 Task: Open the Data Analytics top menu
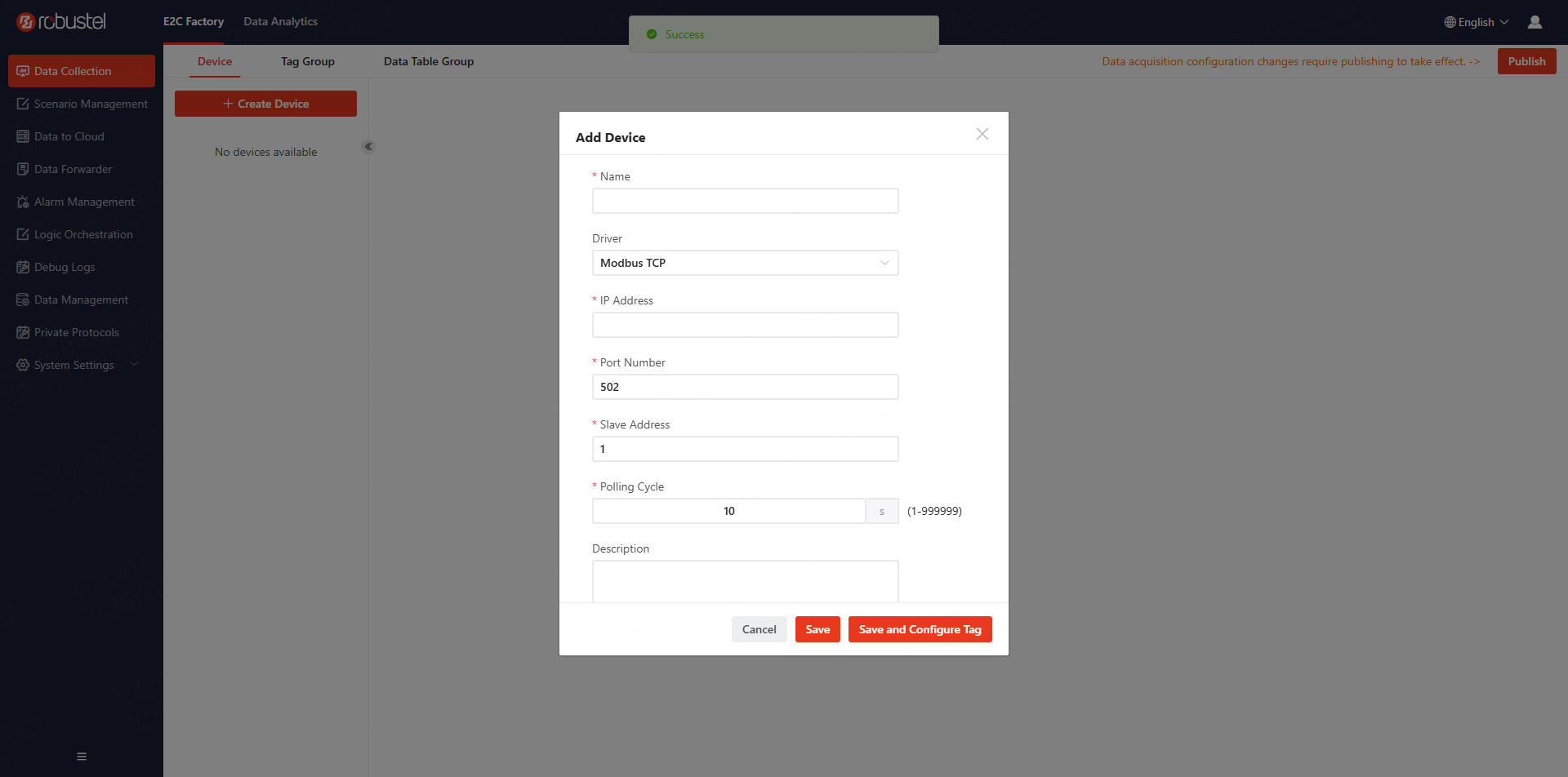[280, 21]
